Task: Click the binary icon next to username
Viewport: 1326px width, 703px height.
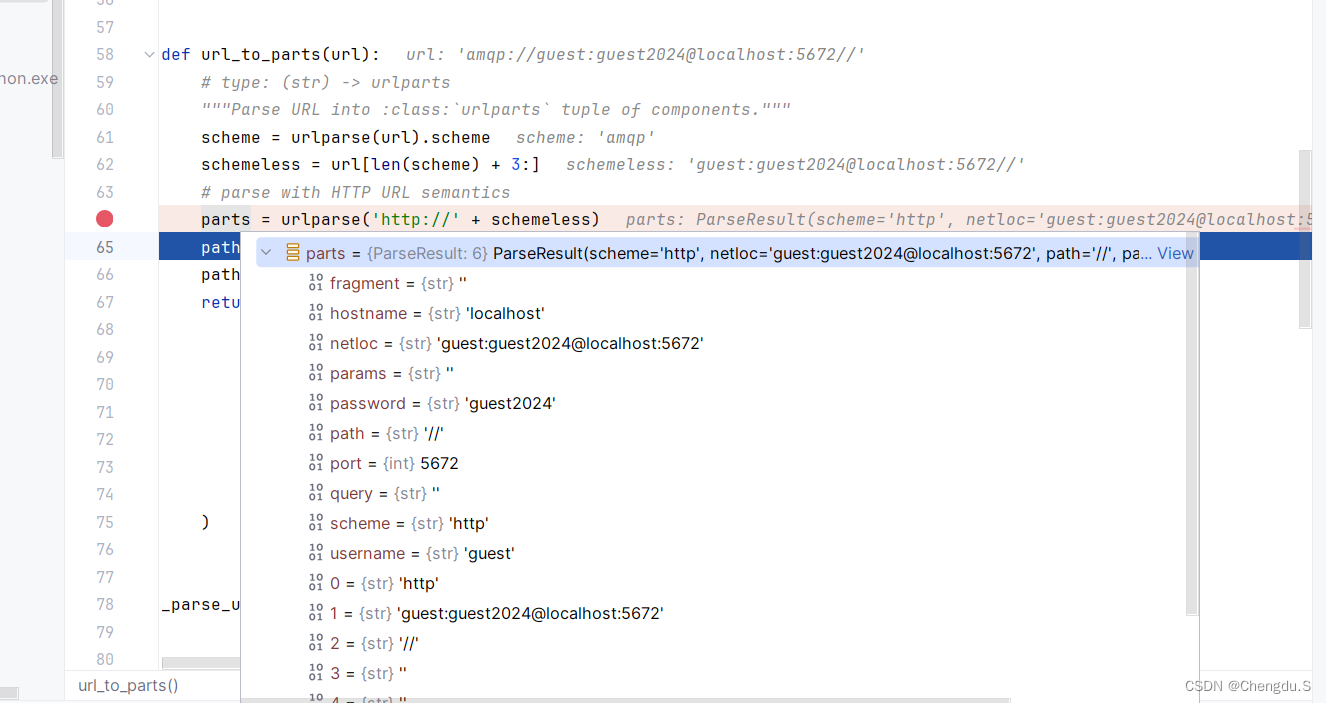Action: (x=316, y=553)
